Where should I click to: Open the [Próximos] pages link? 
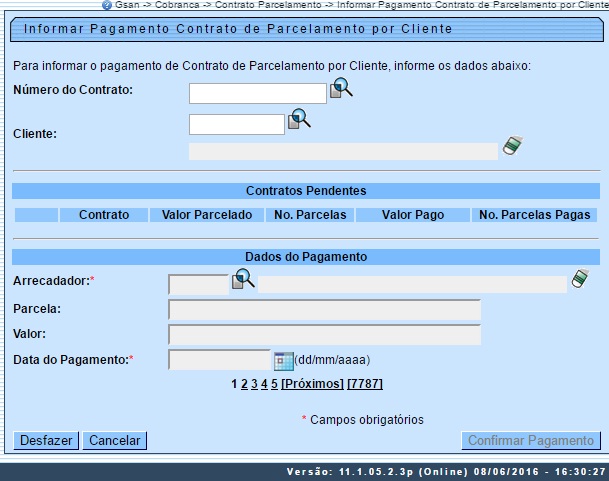click(x=312, y=384)
